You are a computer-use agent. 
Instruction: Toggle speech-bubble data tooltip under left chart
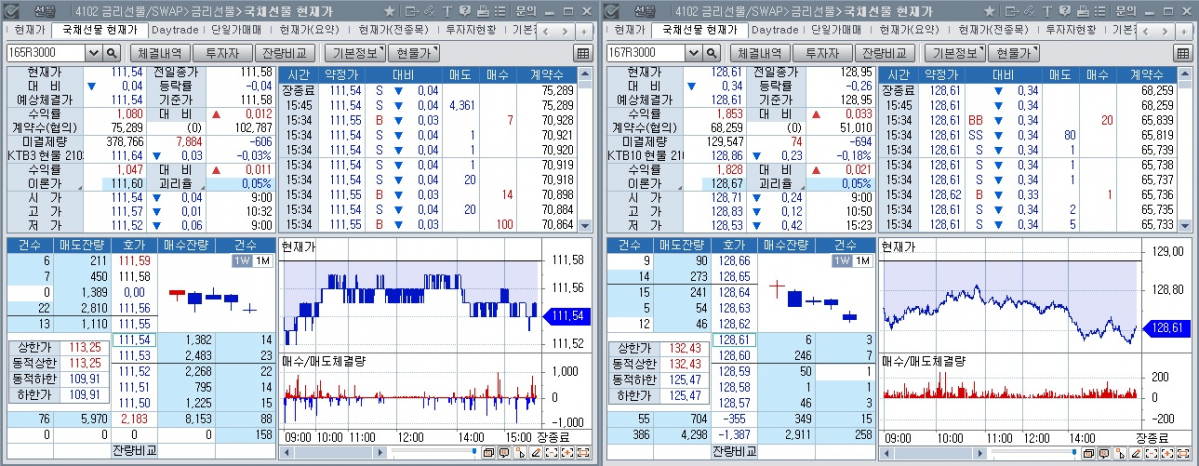coord(504,452)
